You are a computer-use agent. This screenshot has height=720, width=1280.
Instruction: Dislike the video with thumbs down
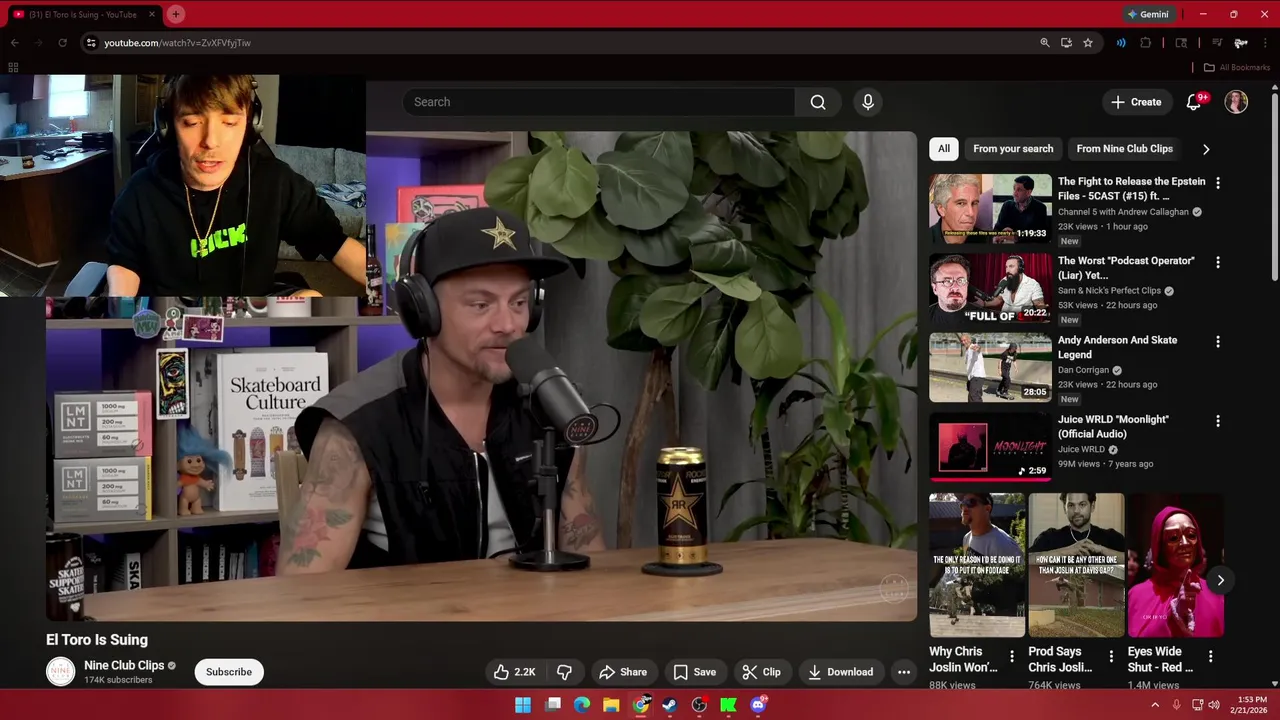tap(564, 672)
